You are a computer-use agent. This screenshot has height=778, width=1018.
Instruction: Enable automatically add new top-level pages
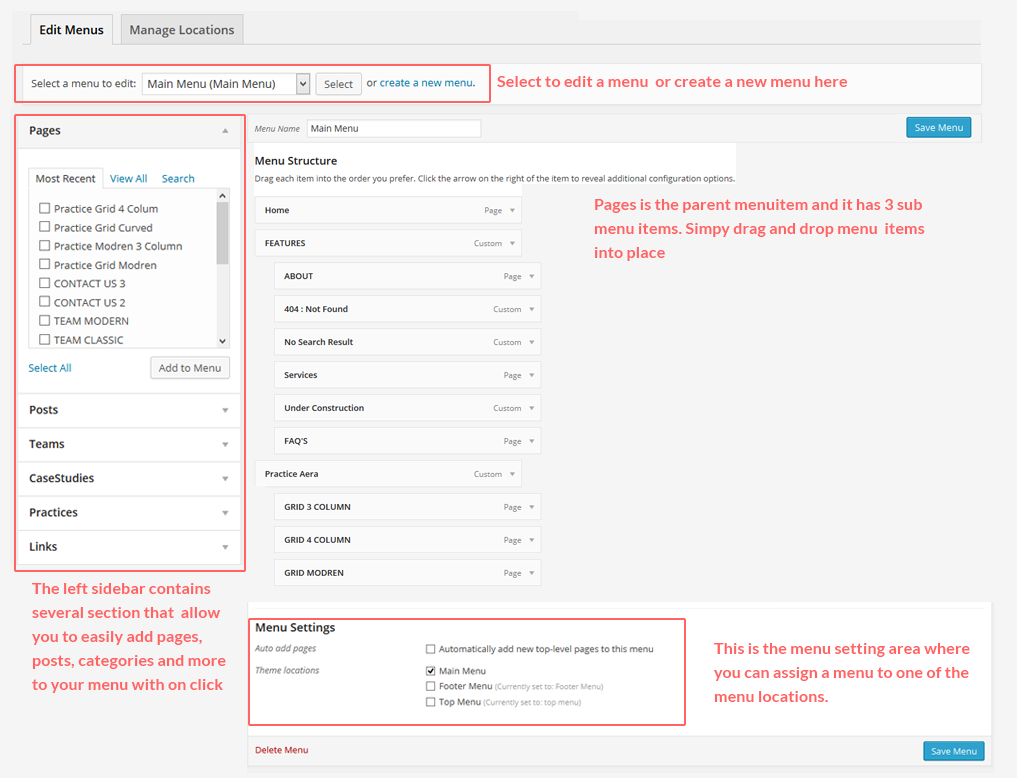[431, 649]
